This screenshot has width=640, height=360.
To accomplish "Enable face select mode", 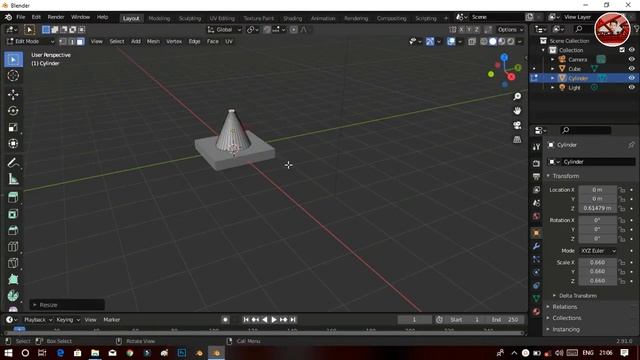I will pyautogui.click(x=80, y=42).
